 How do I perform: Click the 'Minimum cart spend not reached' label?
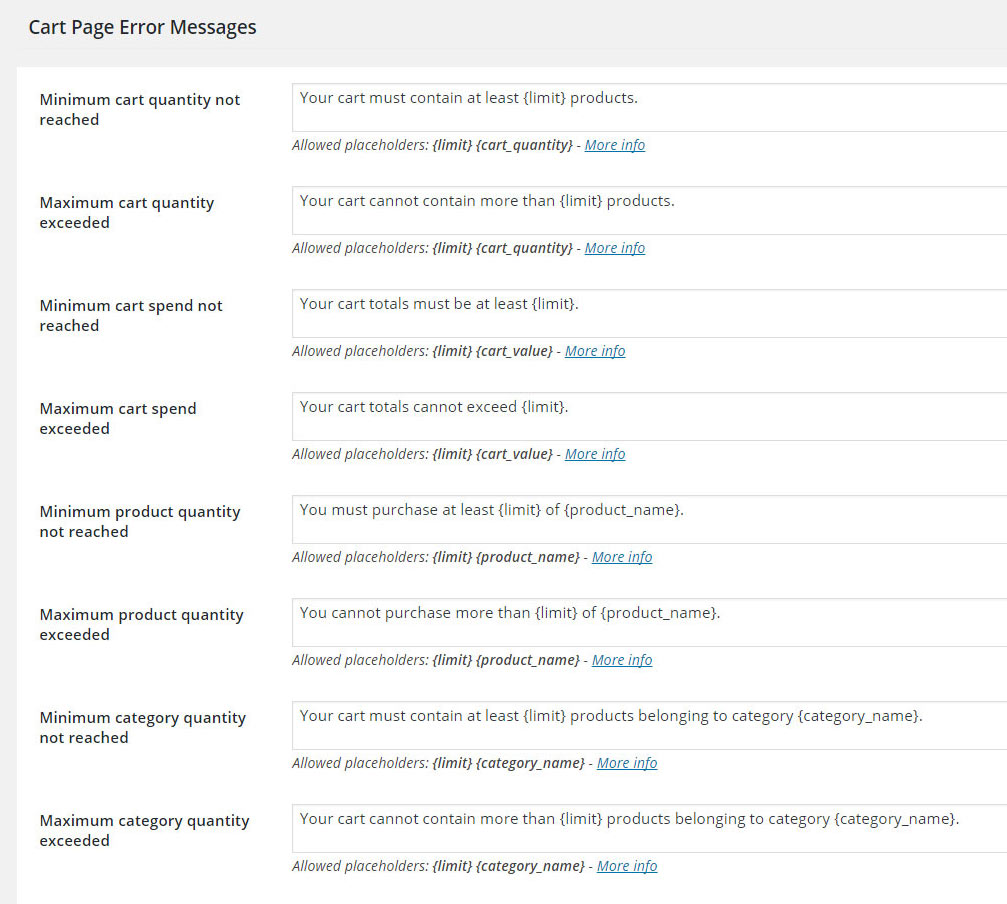(x=130, y=315)
